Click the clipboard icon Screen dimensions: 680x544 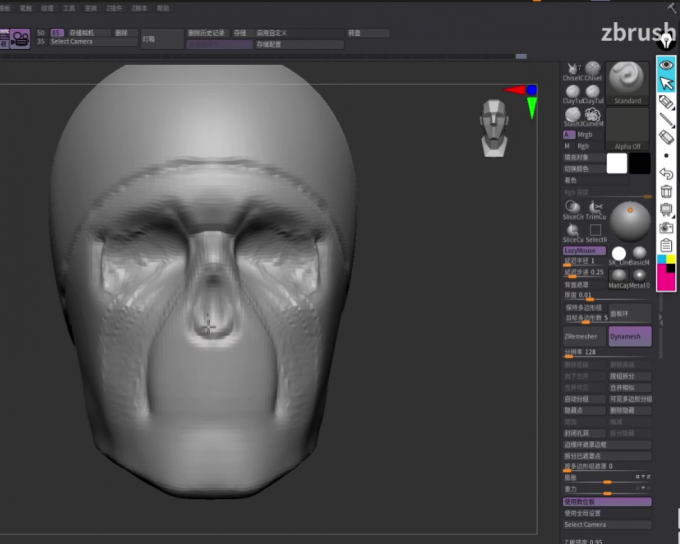[666, 246]
